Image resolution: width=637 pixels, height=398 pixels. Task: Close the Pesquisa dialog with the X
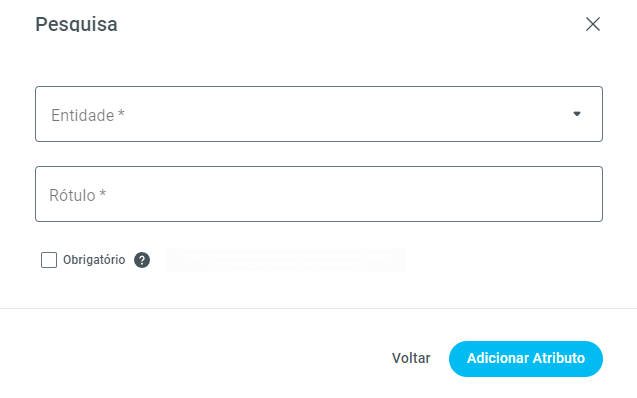[x=593, y=24]
